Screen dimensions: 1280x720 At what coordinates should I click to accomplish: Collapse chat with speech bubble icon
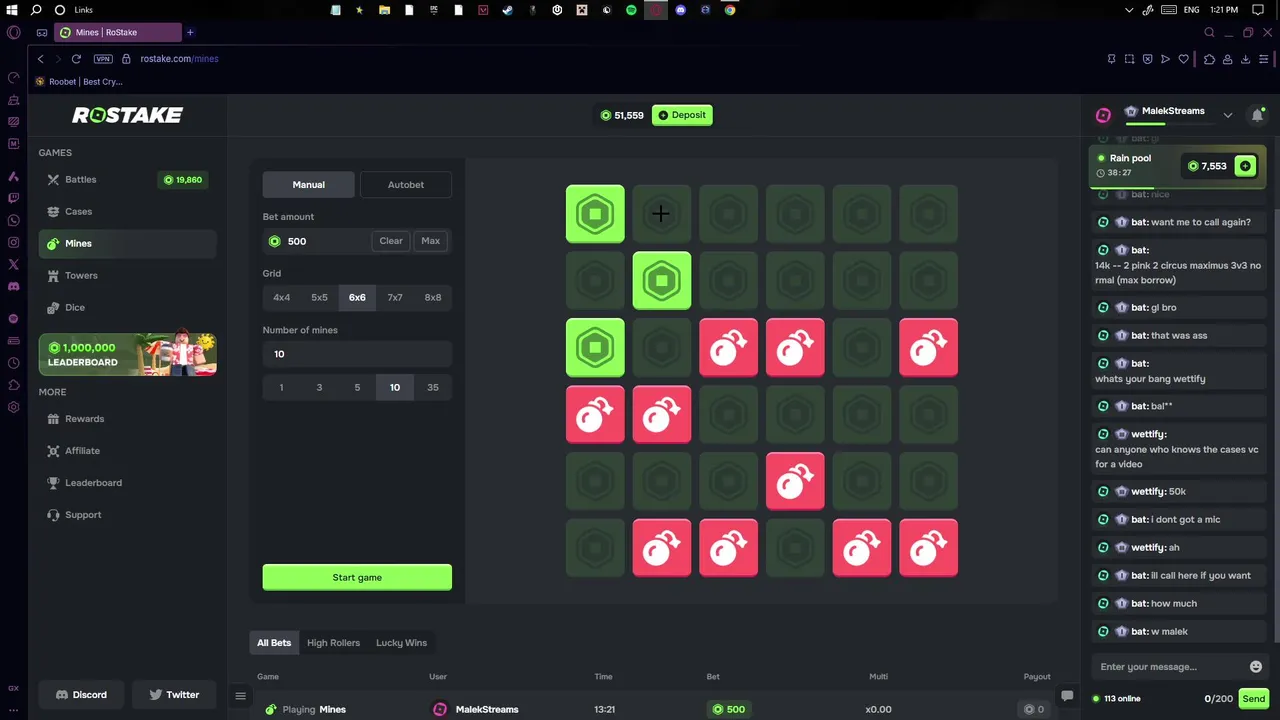click(x=1067, y=696)
